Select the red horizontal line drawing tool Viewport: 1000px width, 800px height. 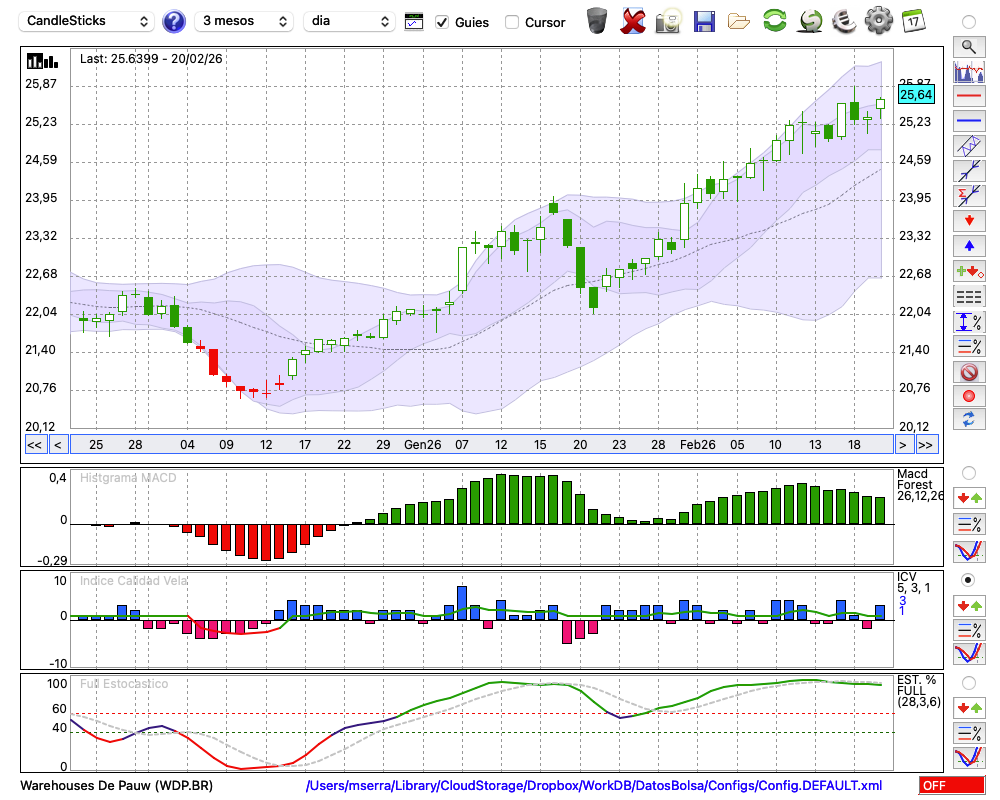(968, 96)
